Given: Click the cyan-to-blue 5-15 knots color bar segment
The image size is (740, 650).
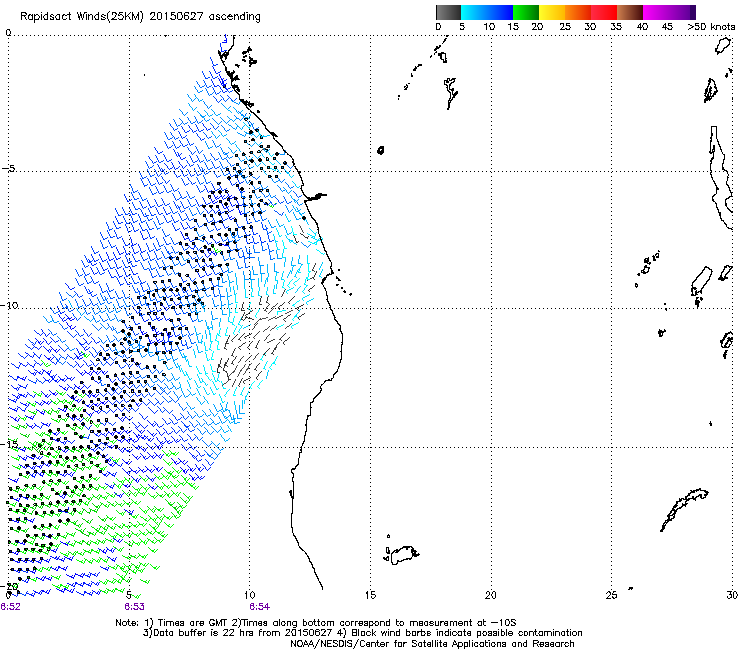Looking at the screenshot, I should [487, 12].
